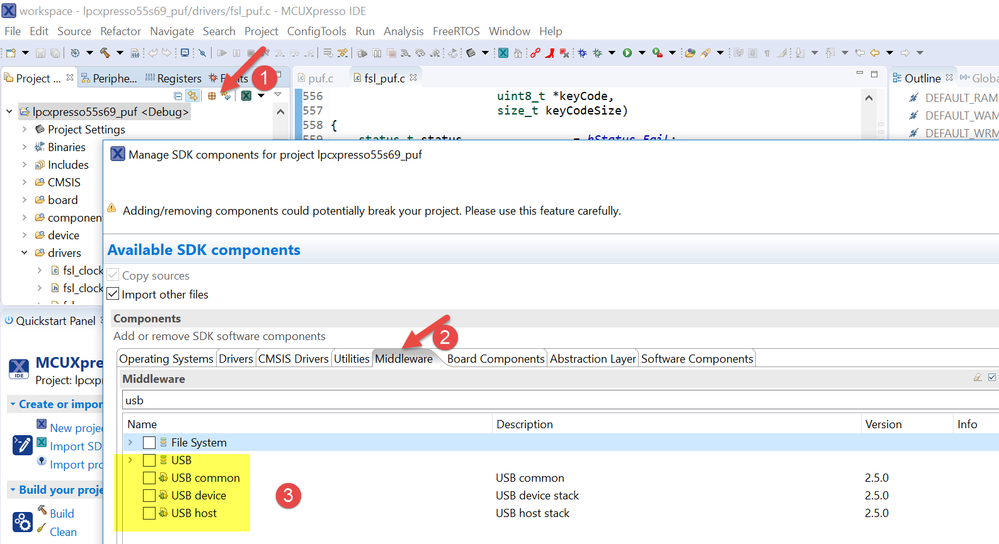Enable the USB common component checkbox
Screen dimensions: 999x544
pyautogui.click(x=149, y=478)
